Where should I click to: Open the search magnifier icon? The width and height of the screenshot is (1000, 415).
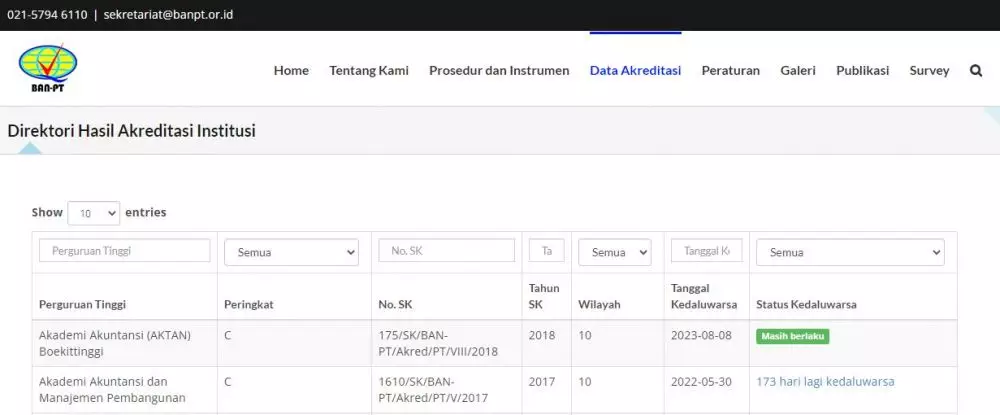(x=975, y=71)
